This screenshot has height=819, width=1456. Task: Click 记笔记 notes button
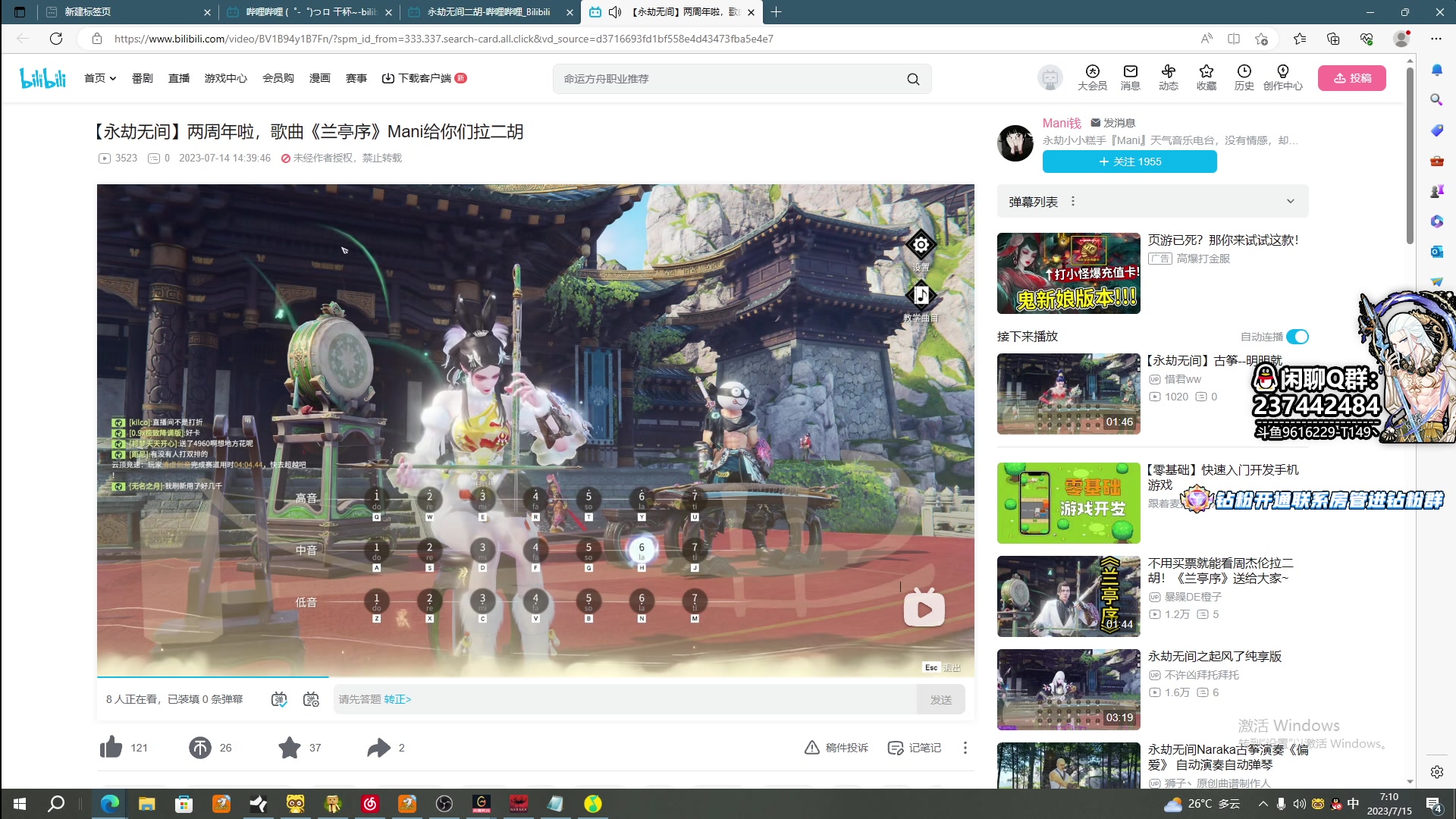click(x=915, y=748)
